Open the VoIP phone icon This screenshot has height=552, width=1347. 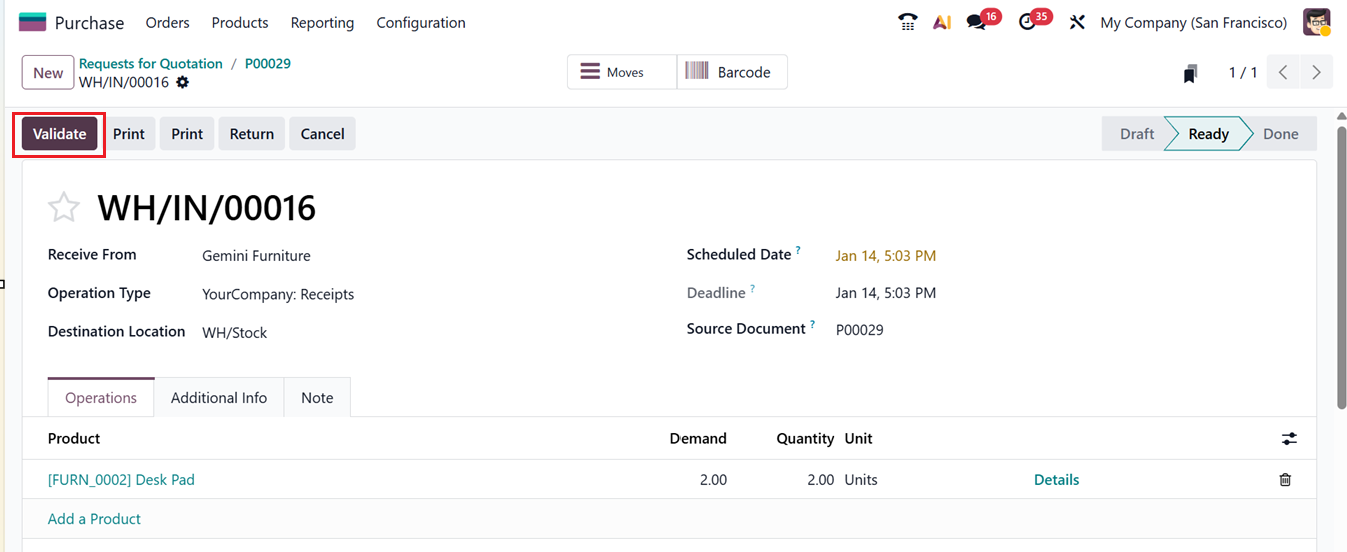908,22
